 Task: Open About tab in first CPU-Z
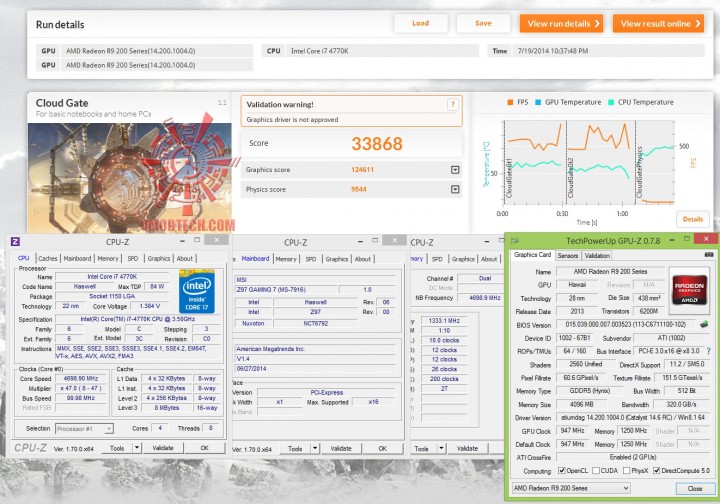pyautogui.click(x=185, y=258)
